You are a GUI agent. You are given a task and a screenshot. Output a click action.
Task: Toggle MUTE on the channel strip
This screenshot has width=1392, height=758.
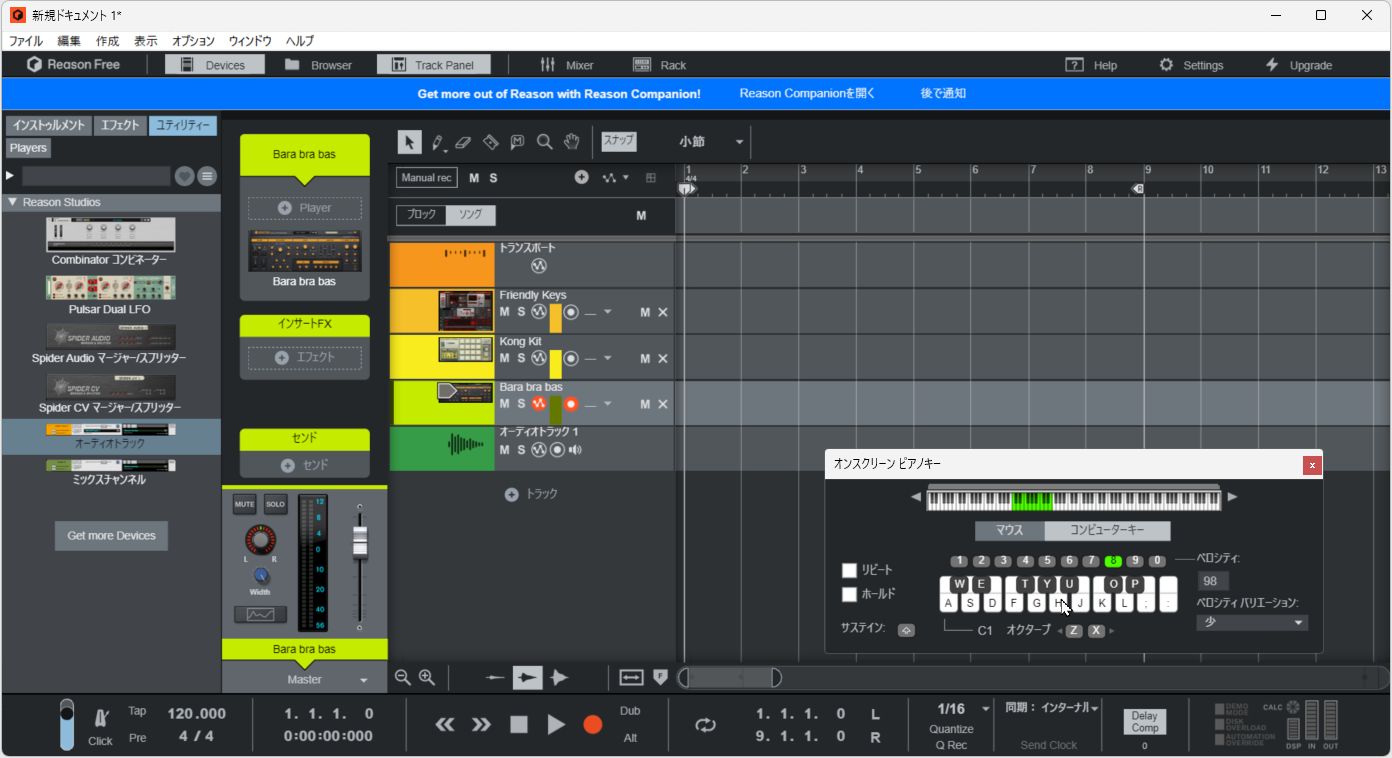(245, 504)
